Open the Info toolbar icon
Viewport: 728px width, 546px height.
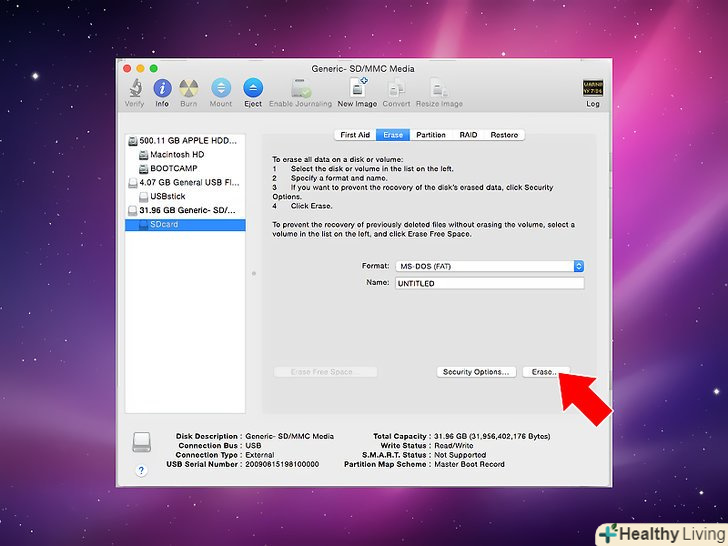pos(162,88)
